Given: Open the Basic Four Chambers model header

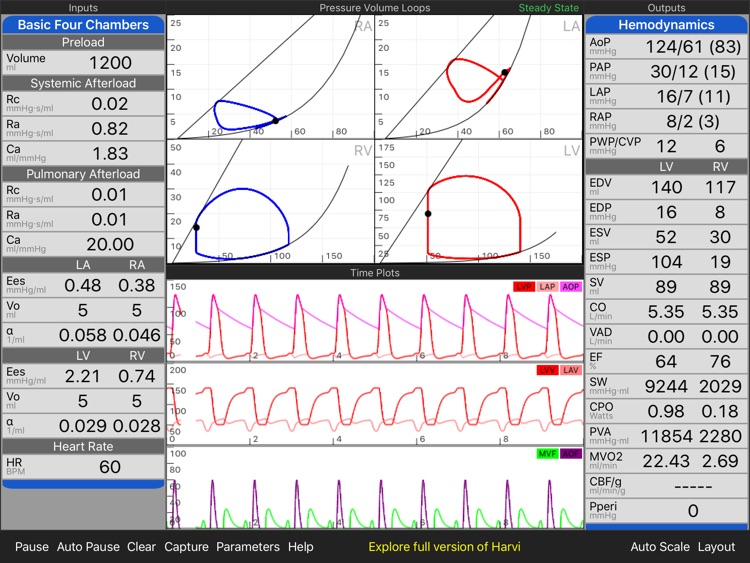Looking at the screenshot, I should coord(83,25).
